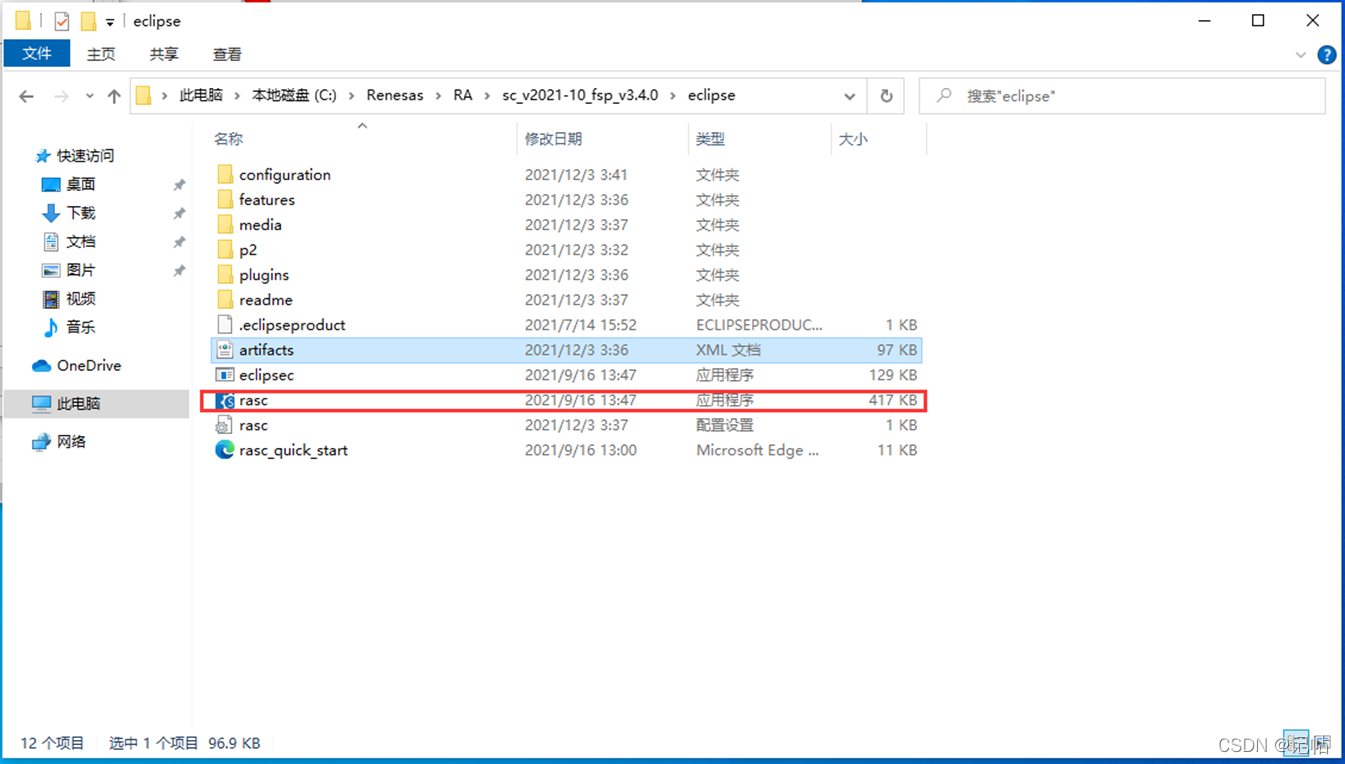Click the search "eclipse" box
1345x764 pixels.
point(1122,96)
